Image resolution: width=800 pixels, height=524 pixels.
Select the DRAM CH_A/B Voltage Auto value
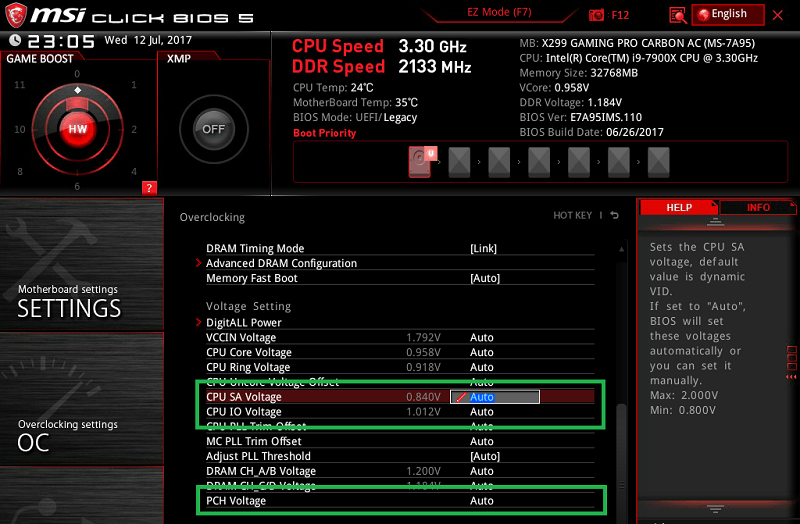[x=482, y=471]
